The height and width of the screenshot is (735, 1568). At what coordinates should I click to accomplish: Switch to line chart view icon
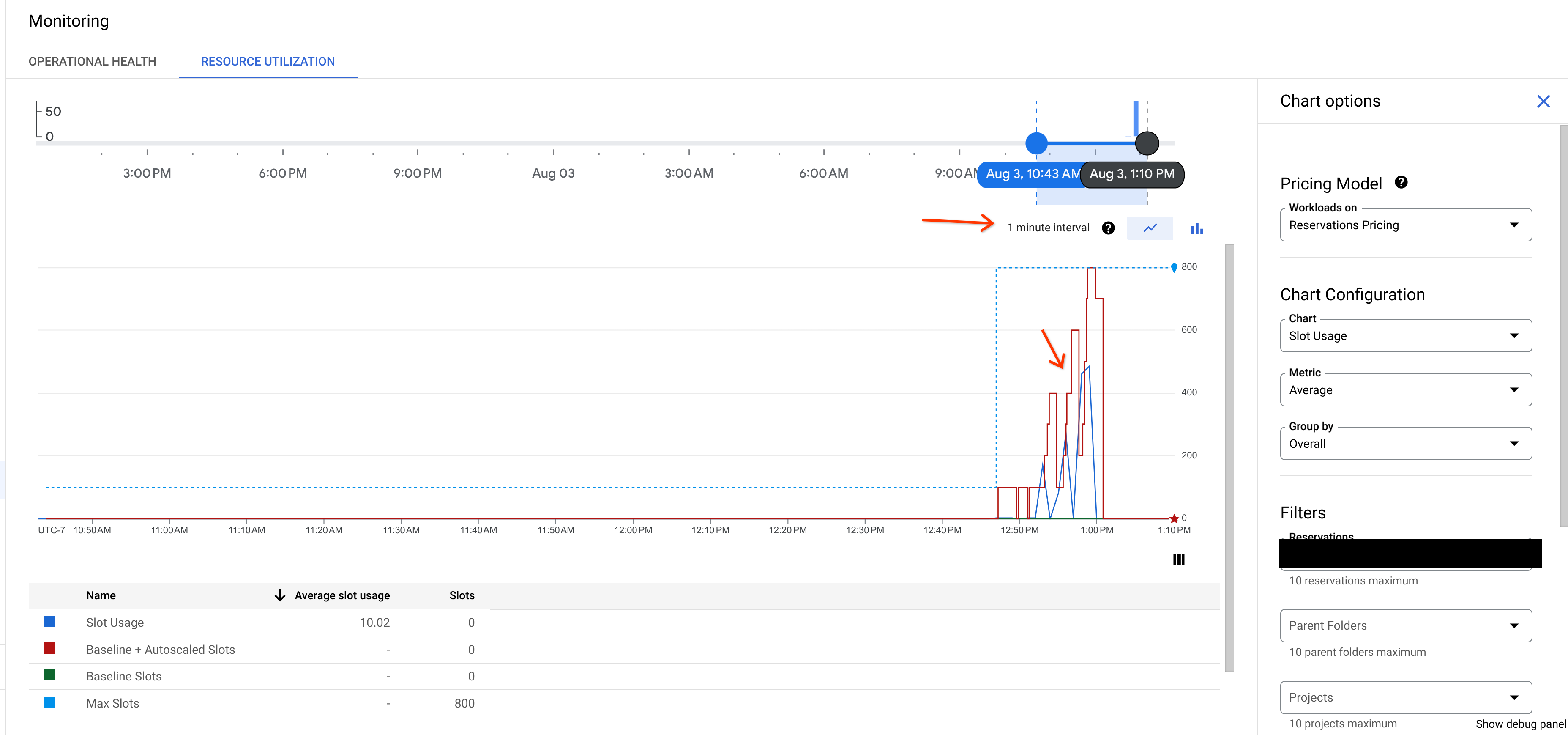point(1149,228)
